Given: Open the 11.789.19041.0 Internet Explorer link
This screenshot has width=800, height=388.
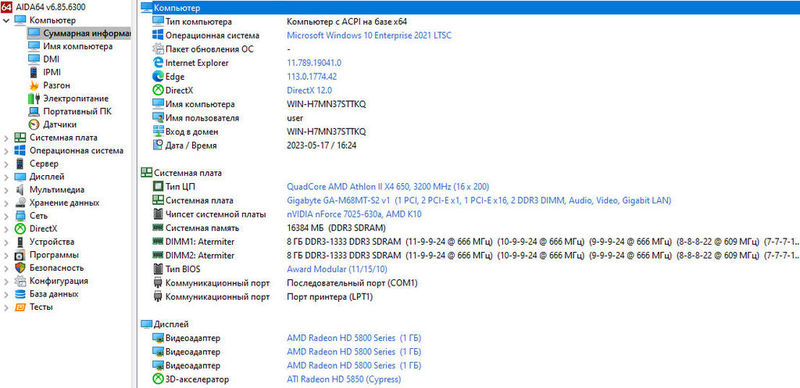Looking at the screenshot, I should click(314, 63).
